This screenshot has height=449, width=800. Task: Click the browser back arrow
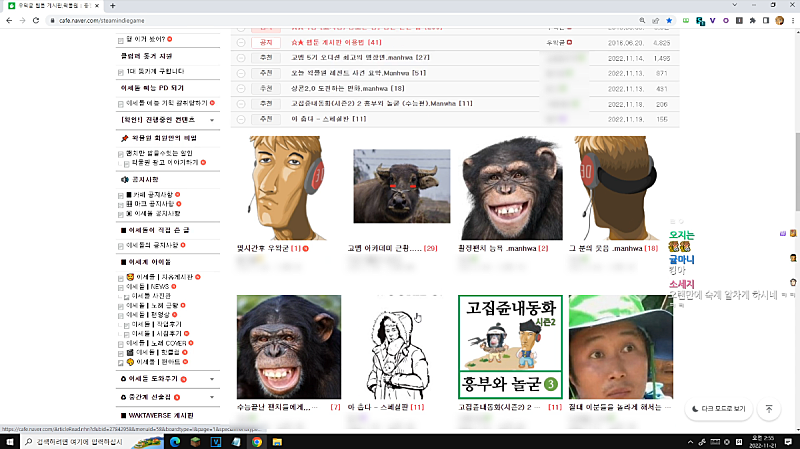coord(11,20)
